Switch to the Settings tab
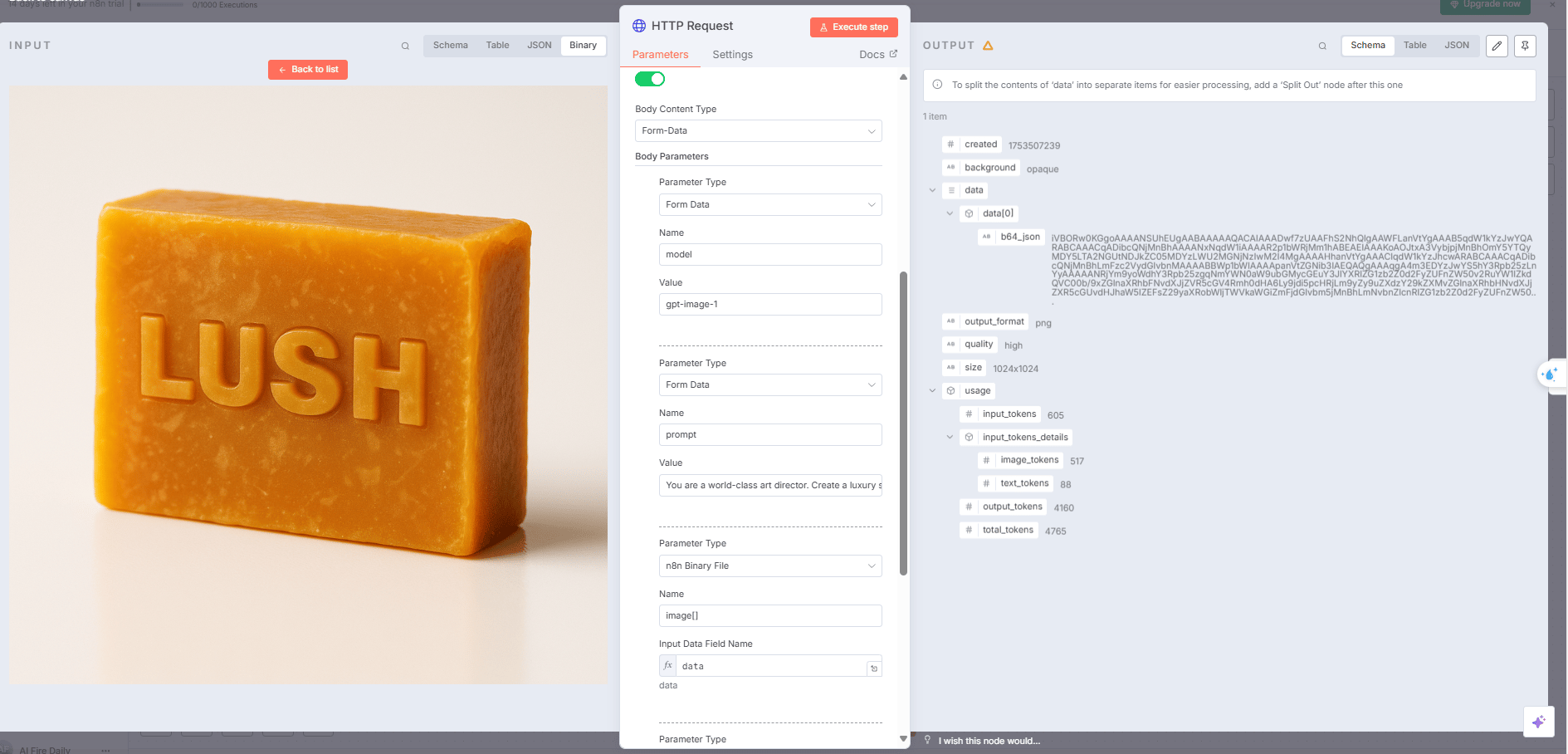Screen dimensions: 1568x754 click(732, 55)
